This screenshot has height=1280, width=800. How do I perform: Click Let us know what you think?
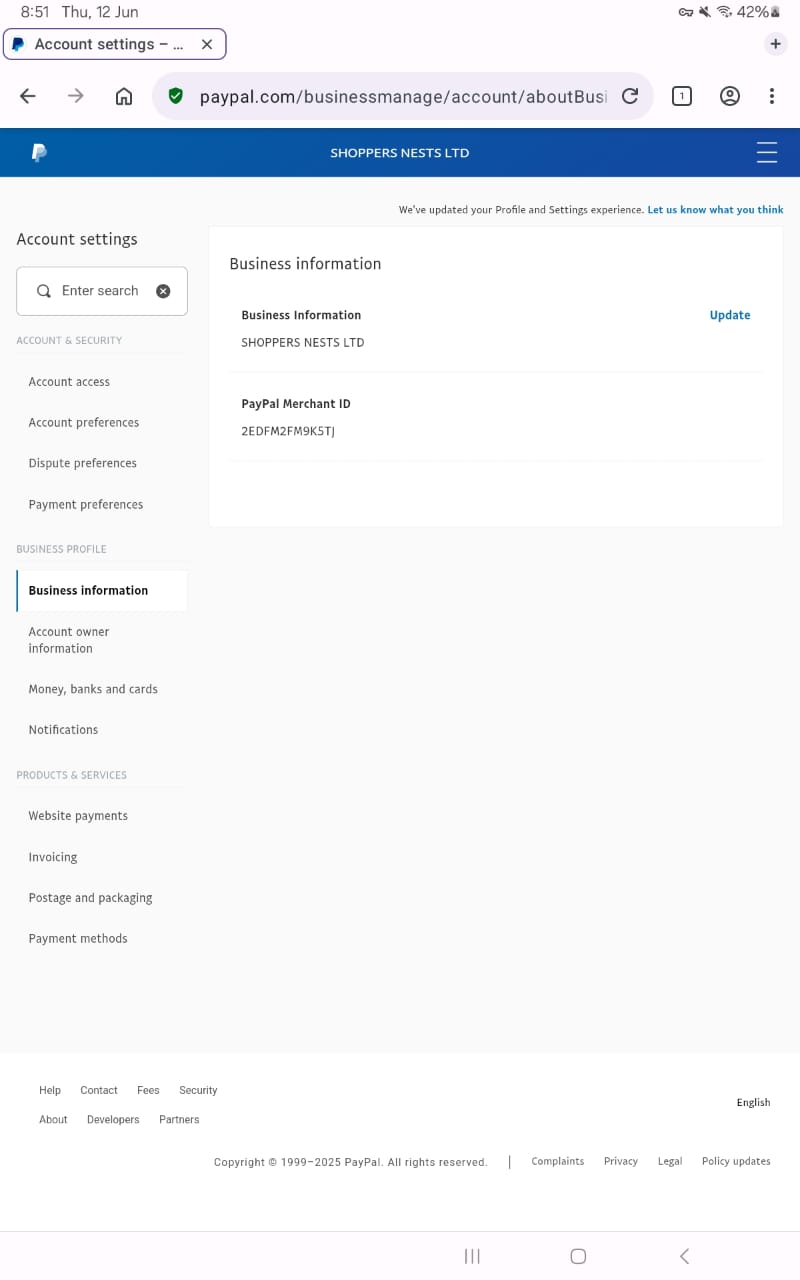715,210
